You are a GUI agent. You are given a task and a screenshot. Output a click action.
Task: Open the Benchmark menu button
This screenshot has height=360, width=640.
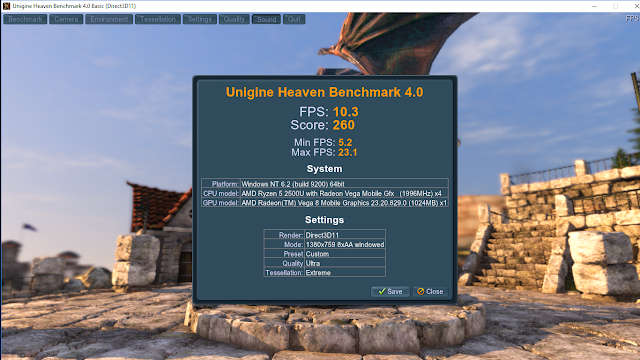click(x=25, y=19)
